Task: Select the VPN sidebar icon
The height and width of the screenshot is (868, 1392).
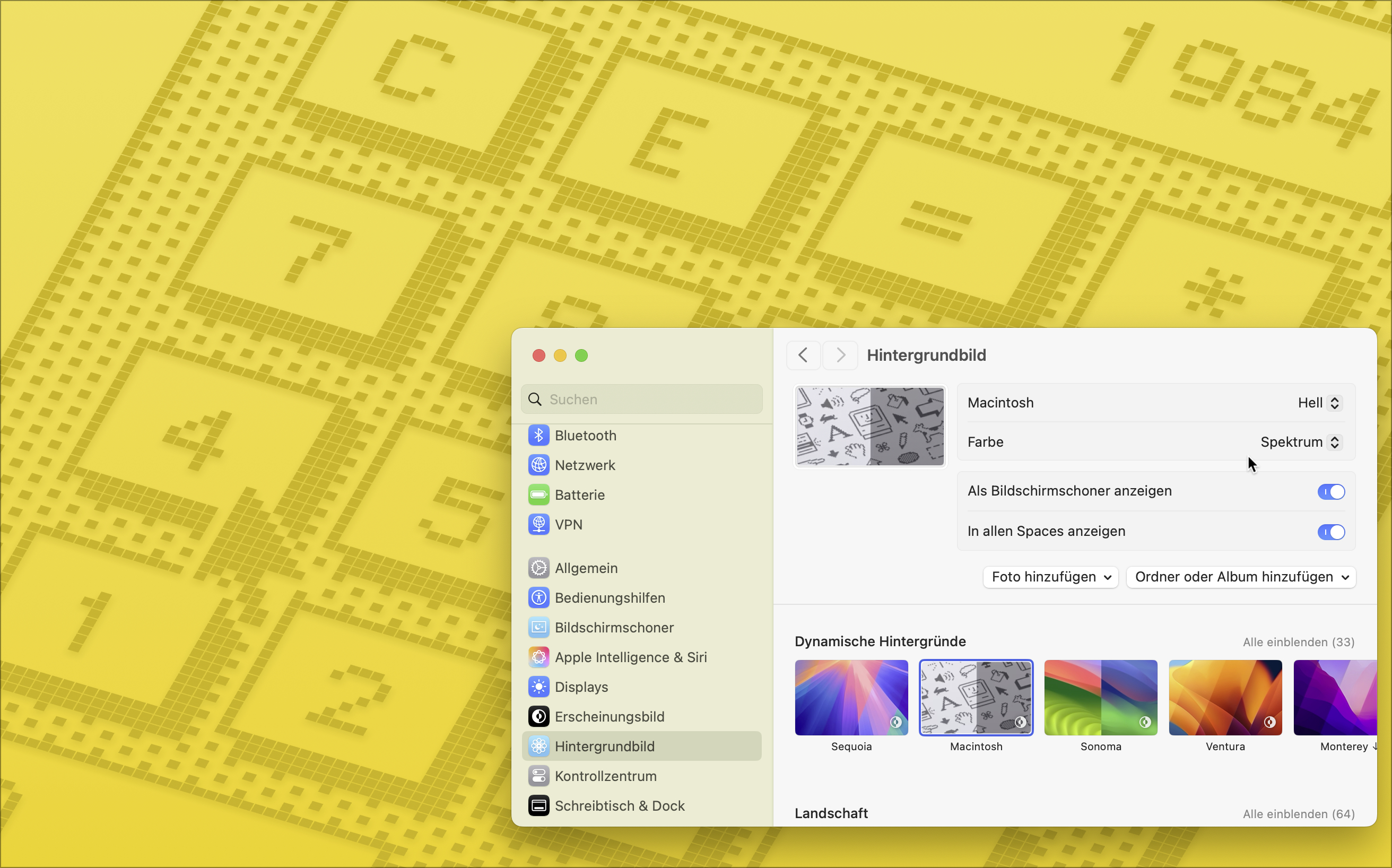Action: [538, 525]
